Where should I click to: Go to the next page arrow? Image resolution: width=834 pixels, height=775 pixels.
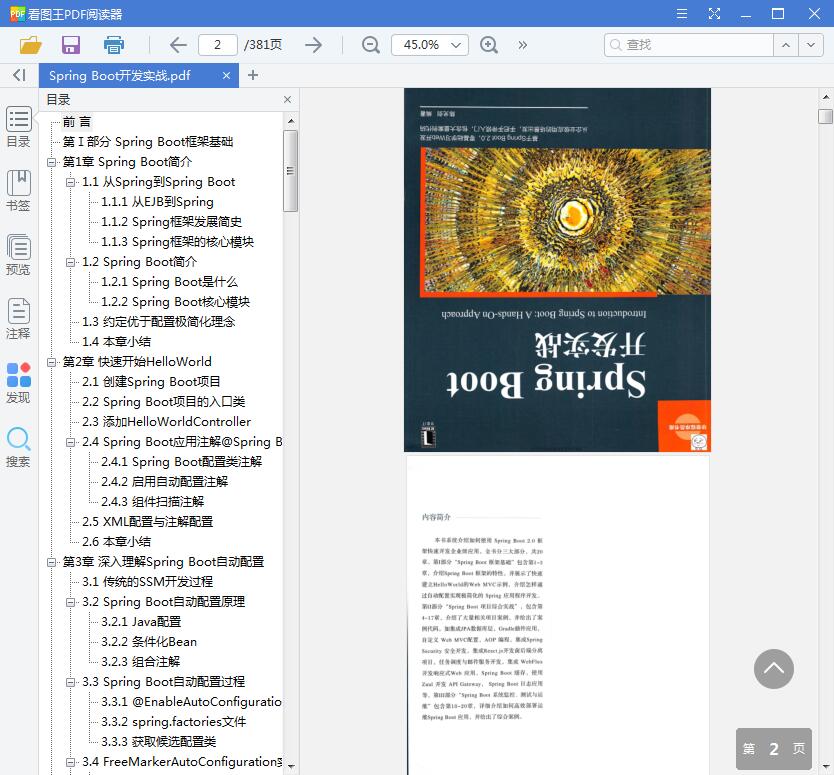click(313, 45)
